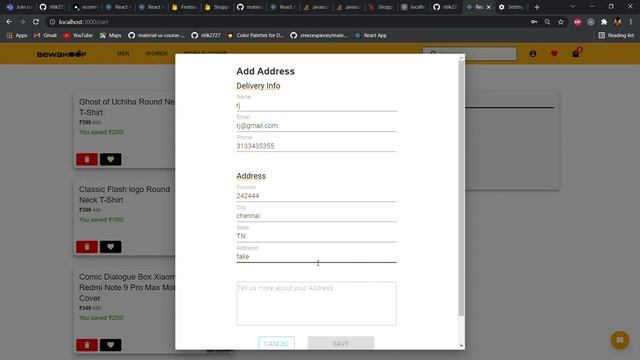The width and height of the screenshot is (640, 360).
Task: Wishlist the Comic Dialogue Box cover
Action: click(110, 345)
